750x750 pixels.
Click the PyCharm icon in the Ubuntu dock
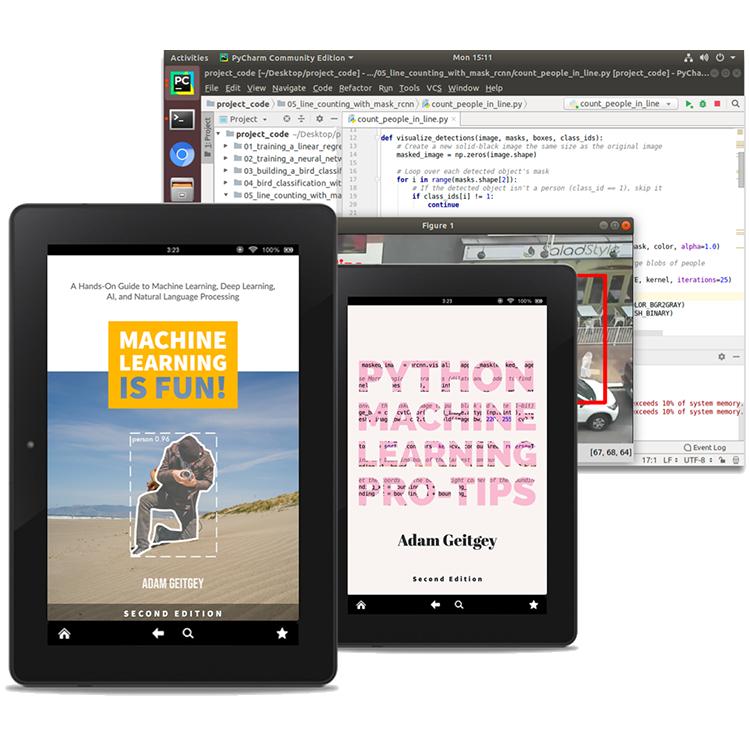click(x=182, y=82)
